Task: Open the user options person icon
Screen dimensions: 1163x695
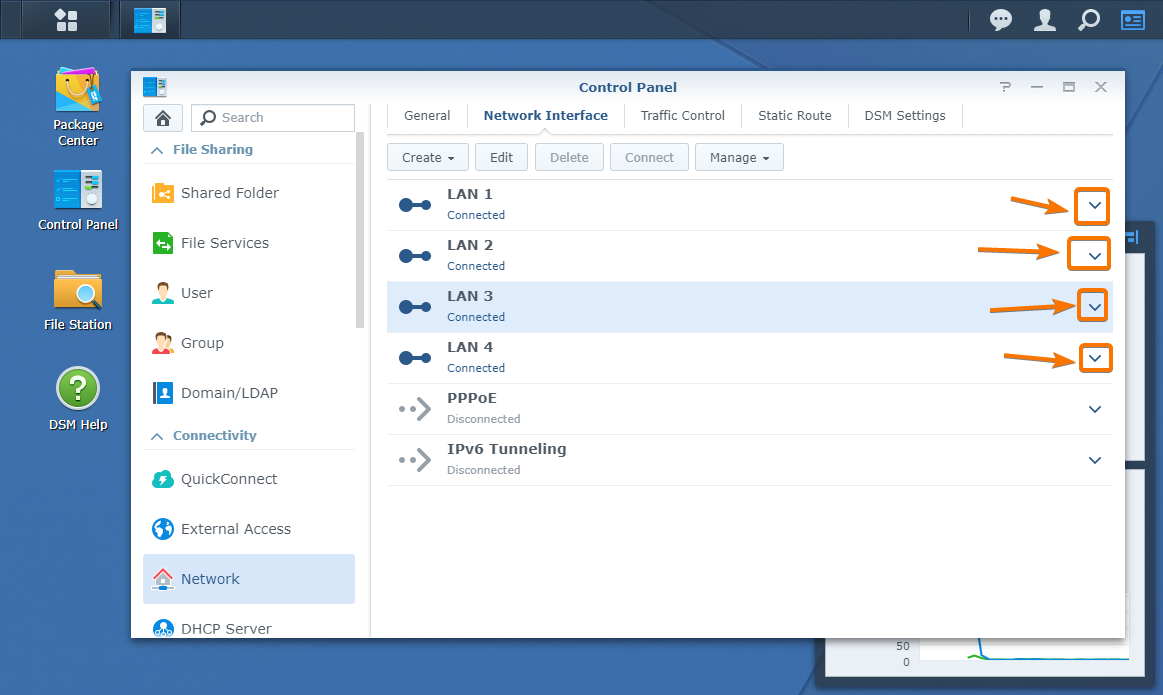Action: pyautogui.click(x=1044, y=20)
